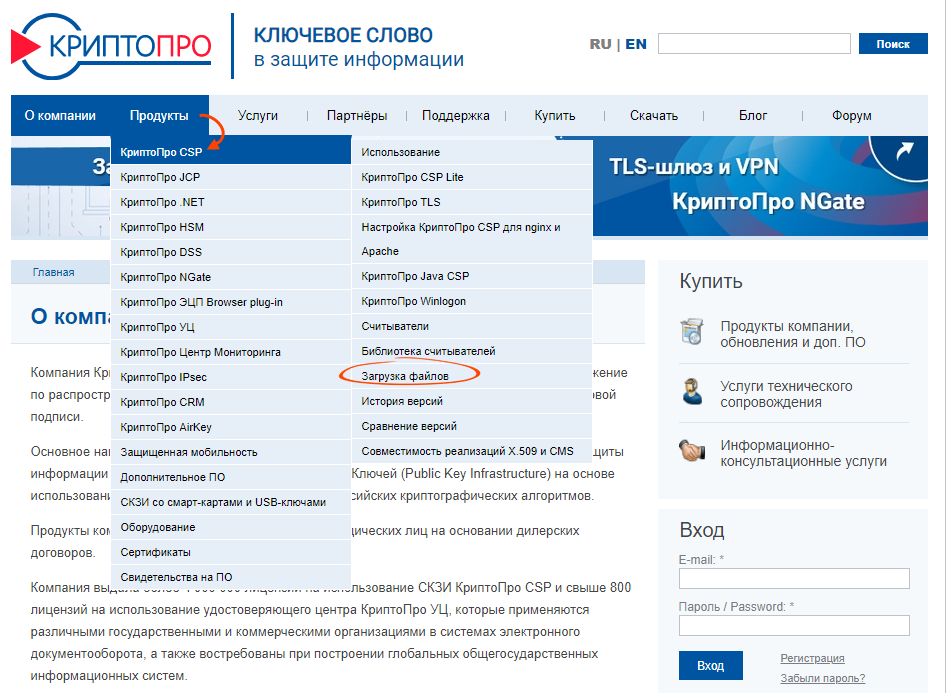
Task: Select КриптоПро CSP in products menu
Action: (x=231, y=152)
